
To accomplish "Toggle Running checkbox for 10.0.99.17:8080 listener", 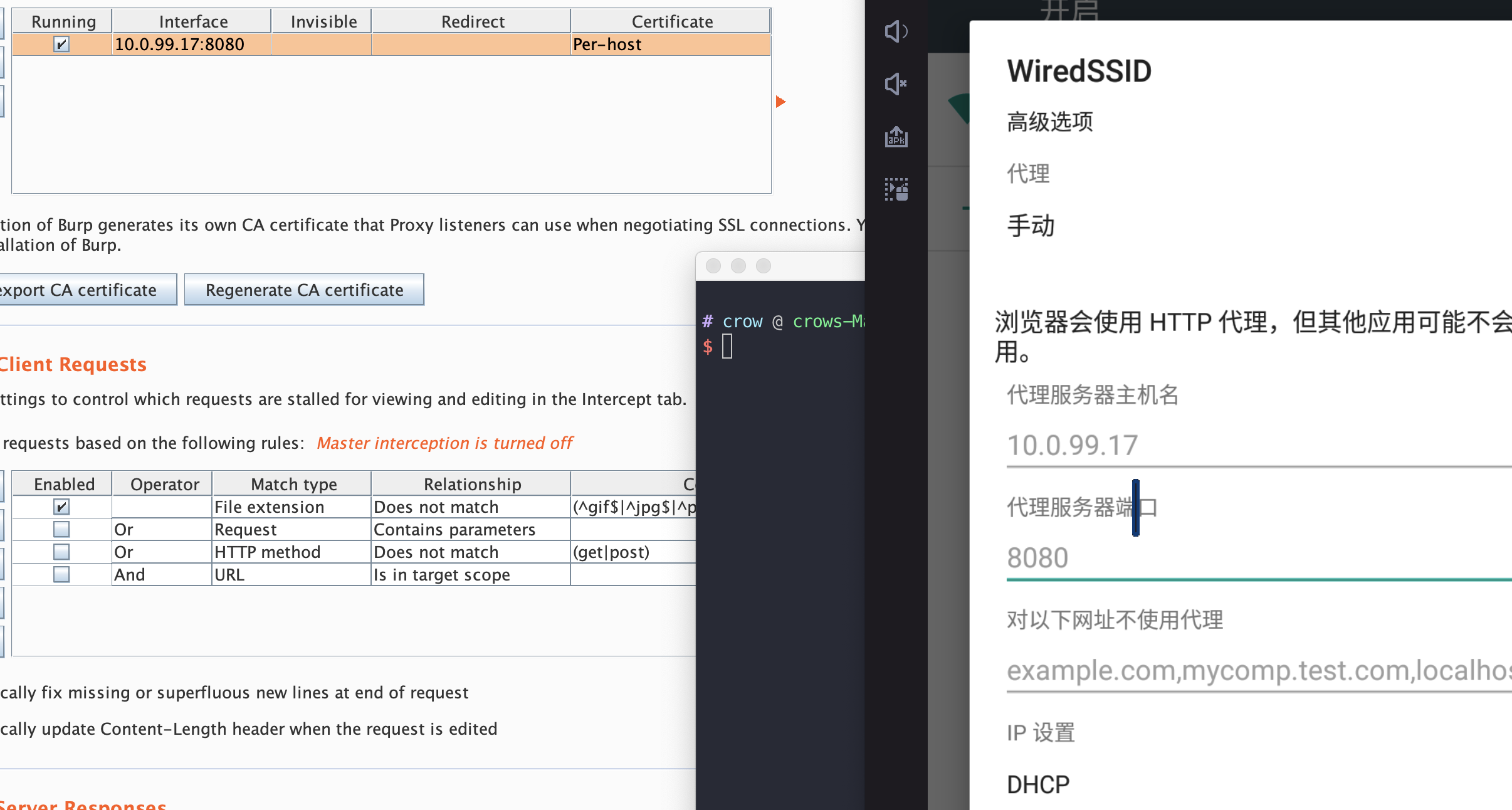I will (61, 45).
